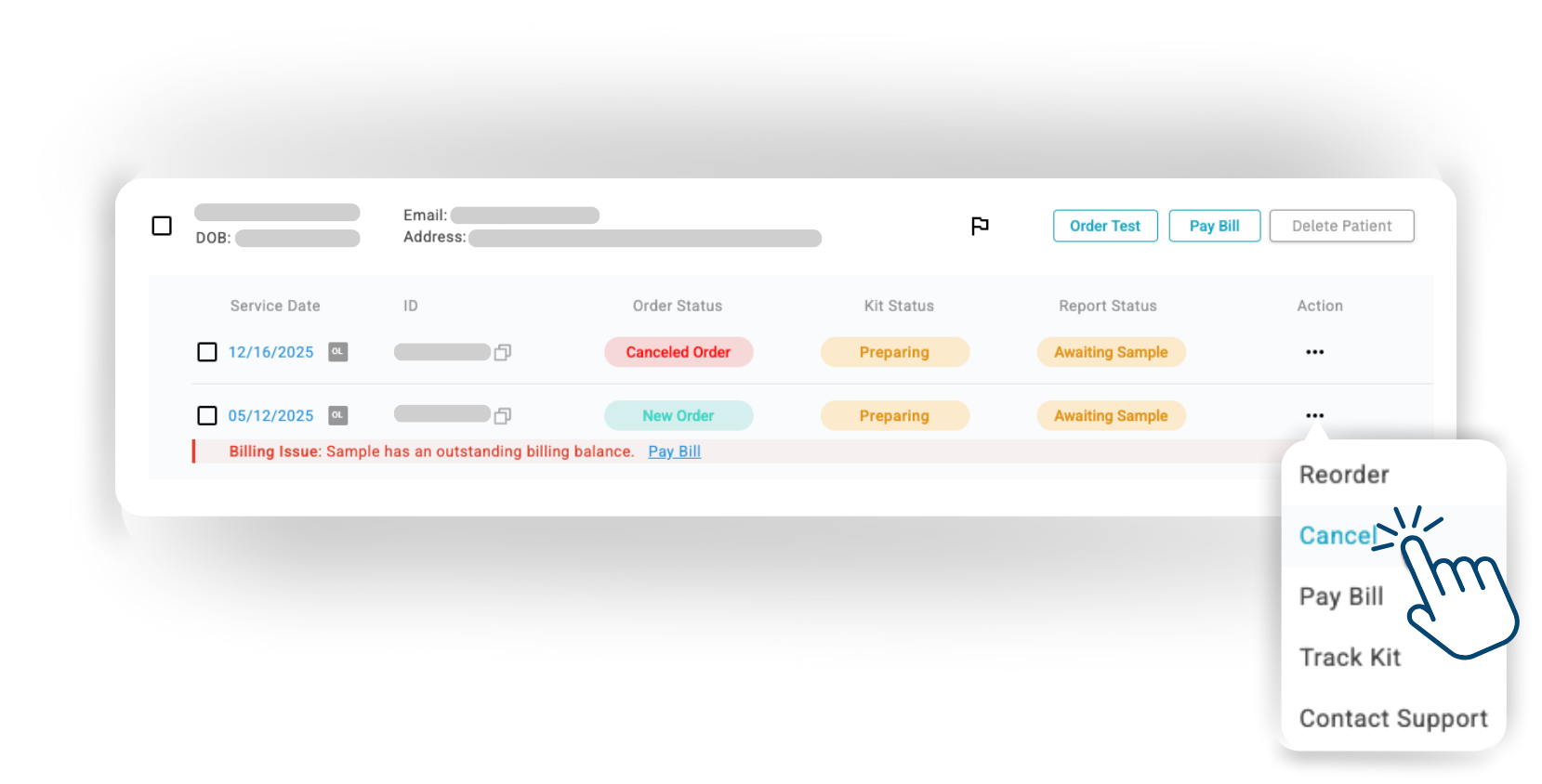1542x784 pixels.
Task: Select Track Kit in the action menu
Action: 1350,658
